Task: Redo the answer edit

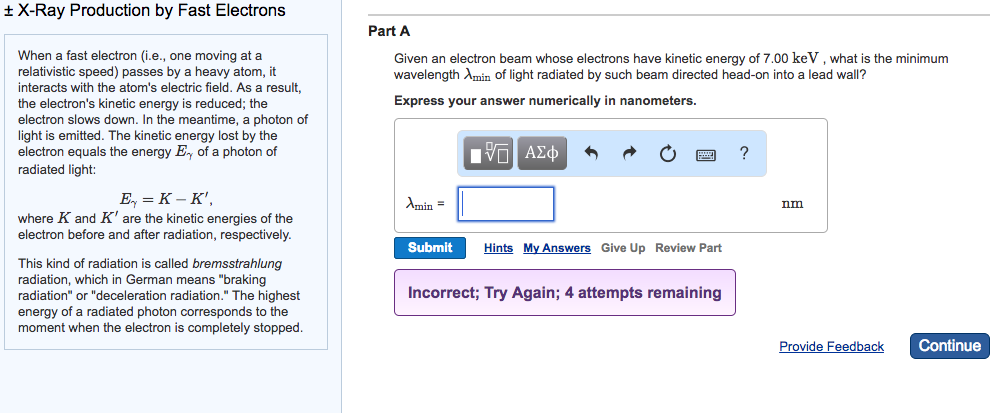Action: coord(629,153)
